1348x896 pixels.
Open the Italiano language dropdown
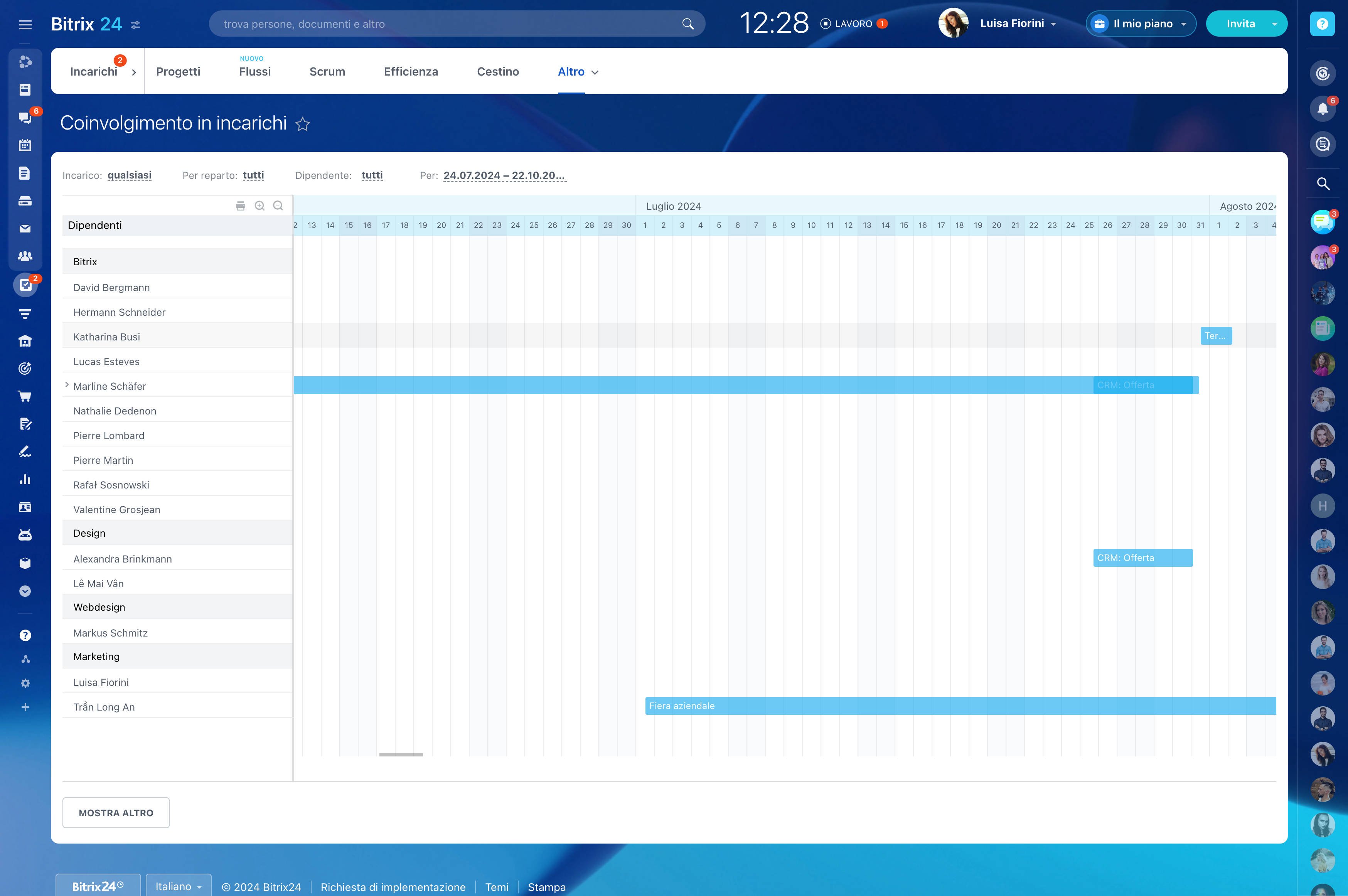(x=178, y=886)
